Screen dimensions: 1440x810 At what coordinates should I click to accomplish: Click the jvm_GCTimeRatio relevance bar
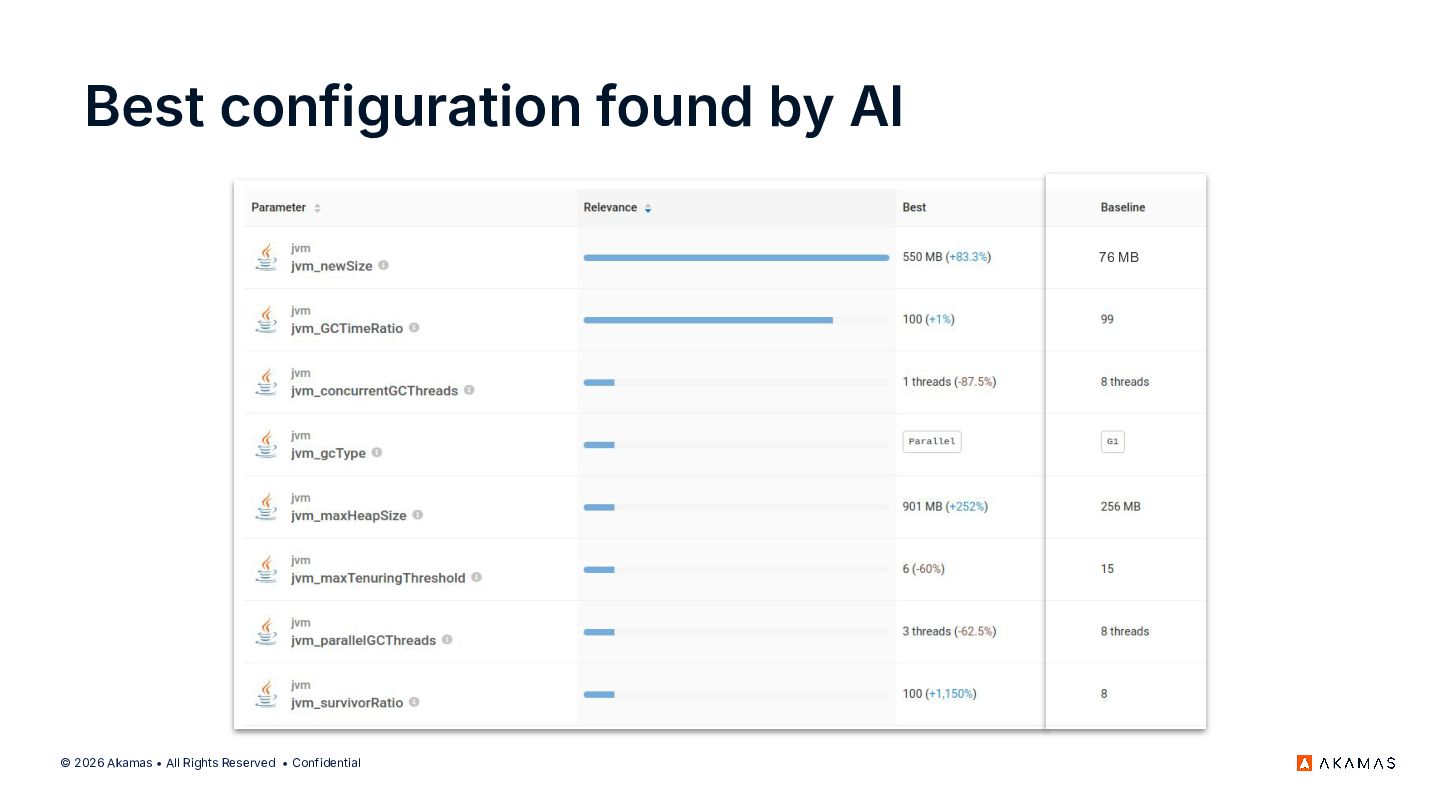click(708, 320)
